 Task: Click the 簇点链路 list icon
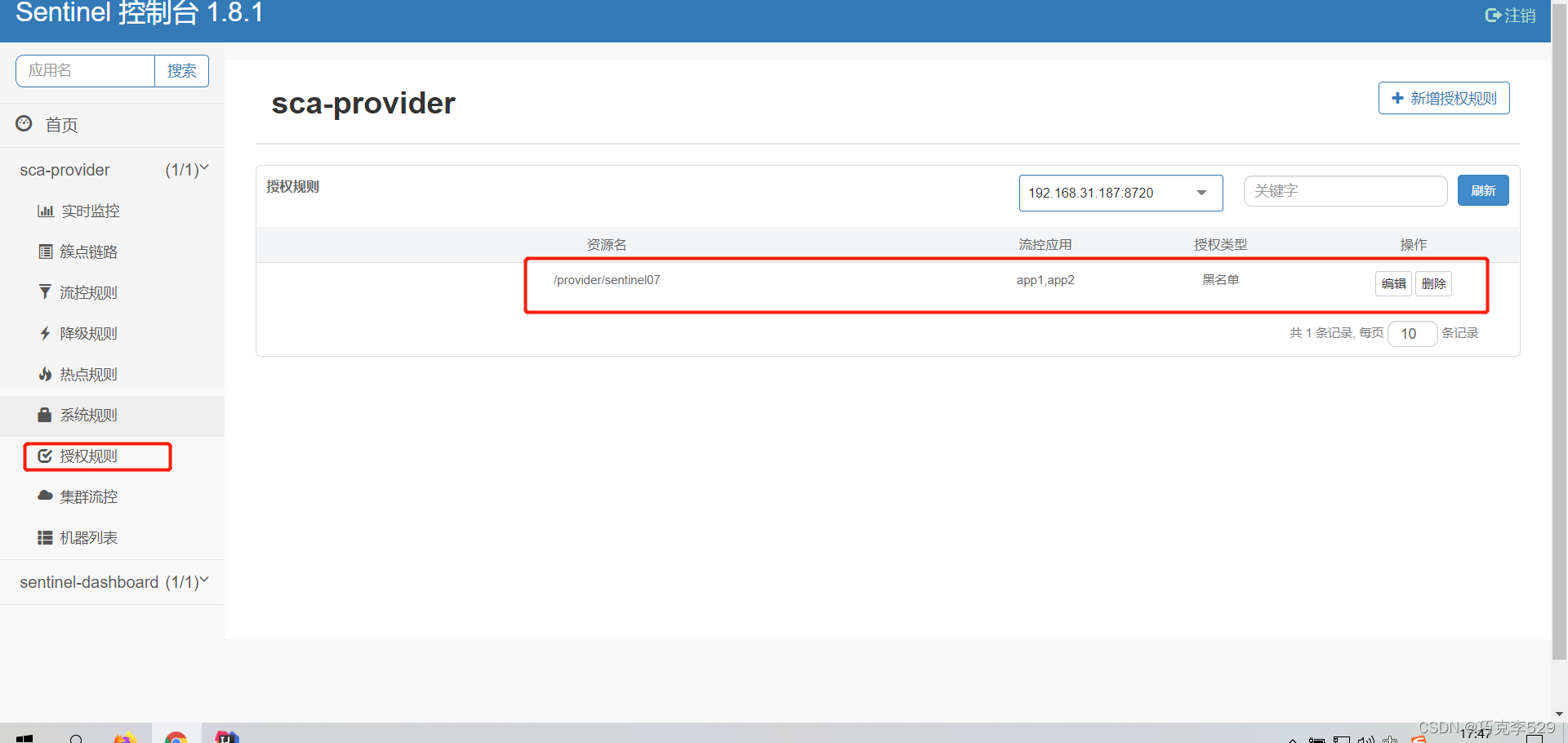coord(46,251)
